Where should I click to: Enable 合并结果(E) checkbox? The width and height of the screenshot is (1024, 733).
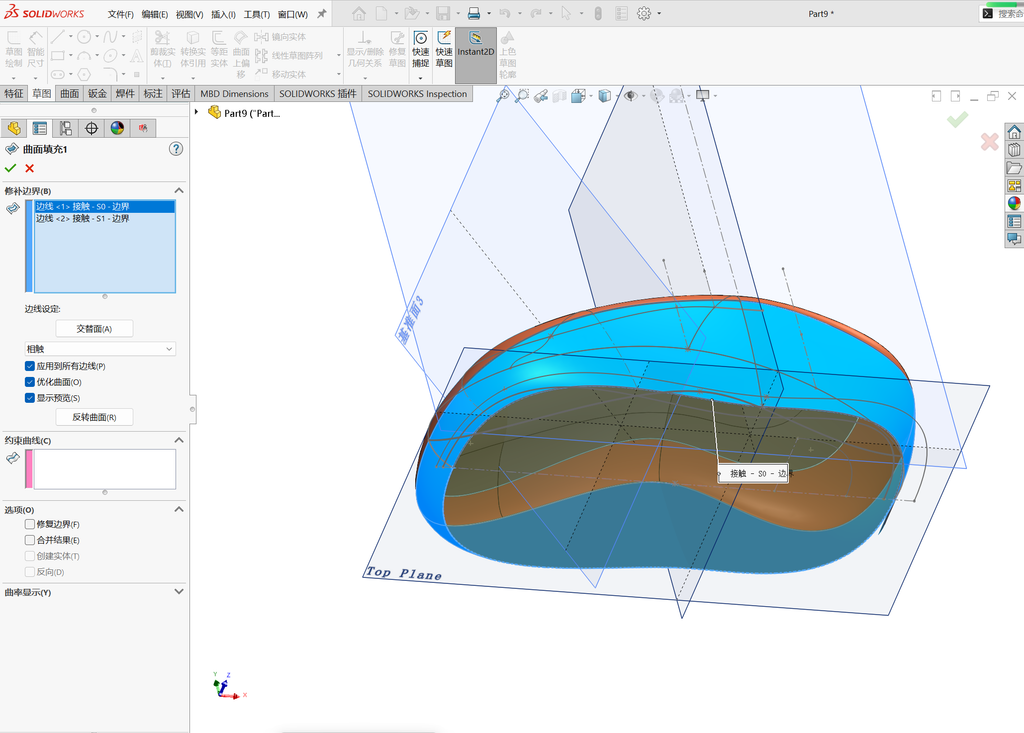29,540
